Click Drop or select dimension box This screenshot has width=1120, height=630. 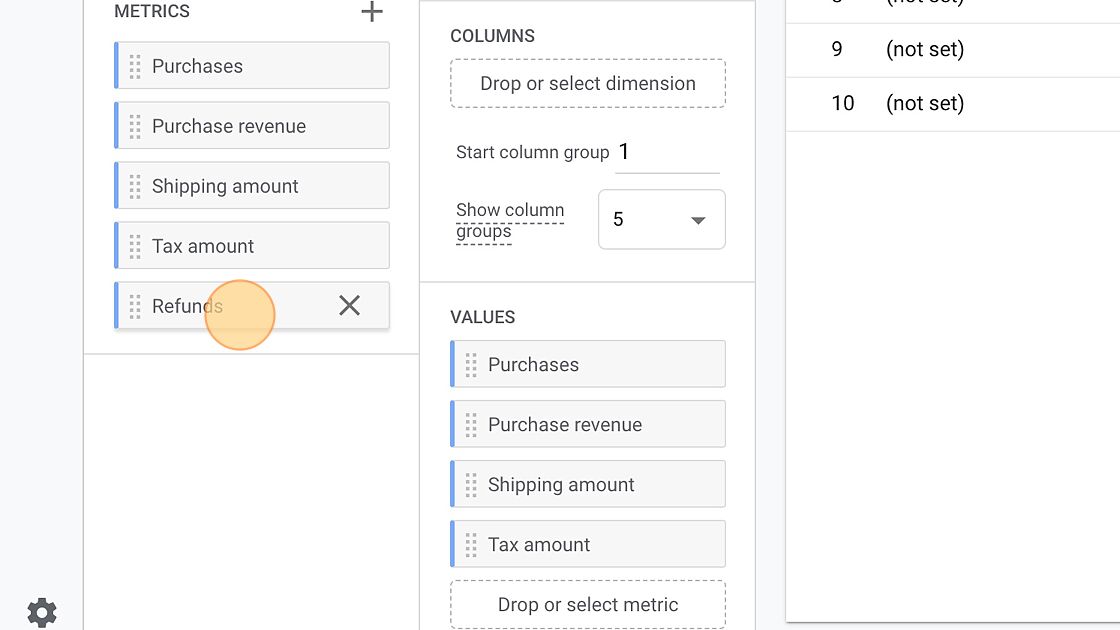pyautogui.click(x=587, y=84)
